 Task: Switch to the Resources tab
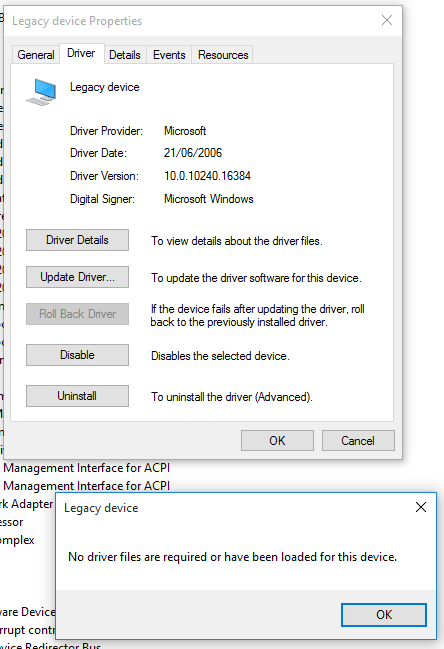[223, 55]
